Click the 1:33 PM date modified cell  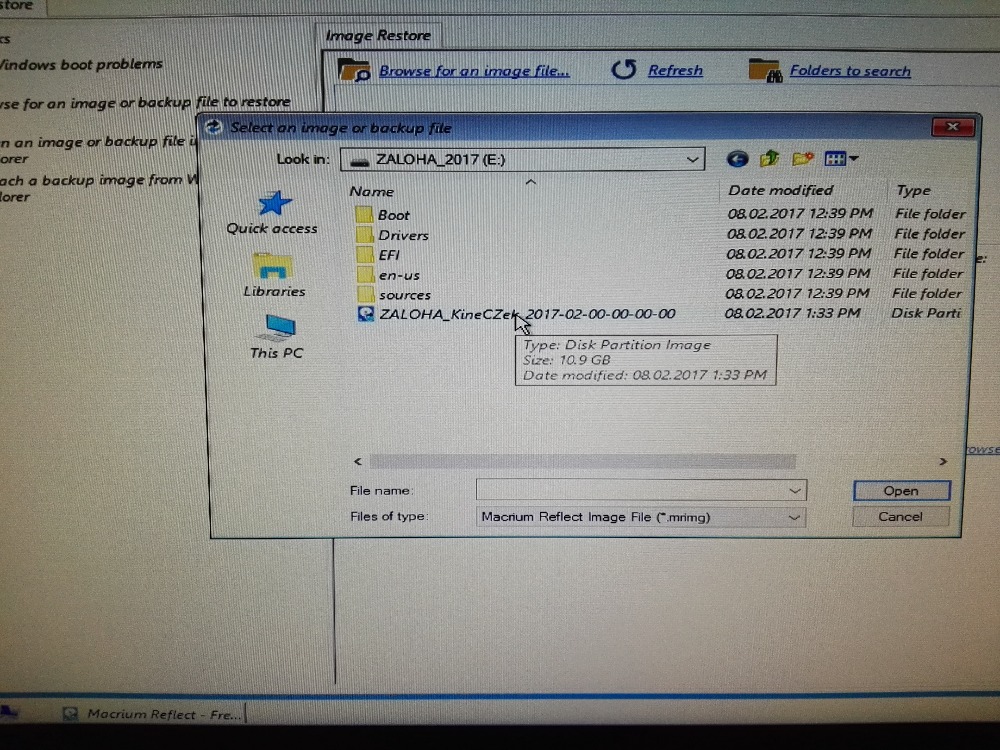coord(793,313)
